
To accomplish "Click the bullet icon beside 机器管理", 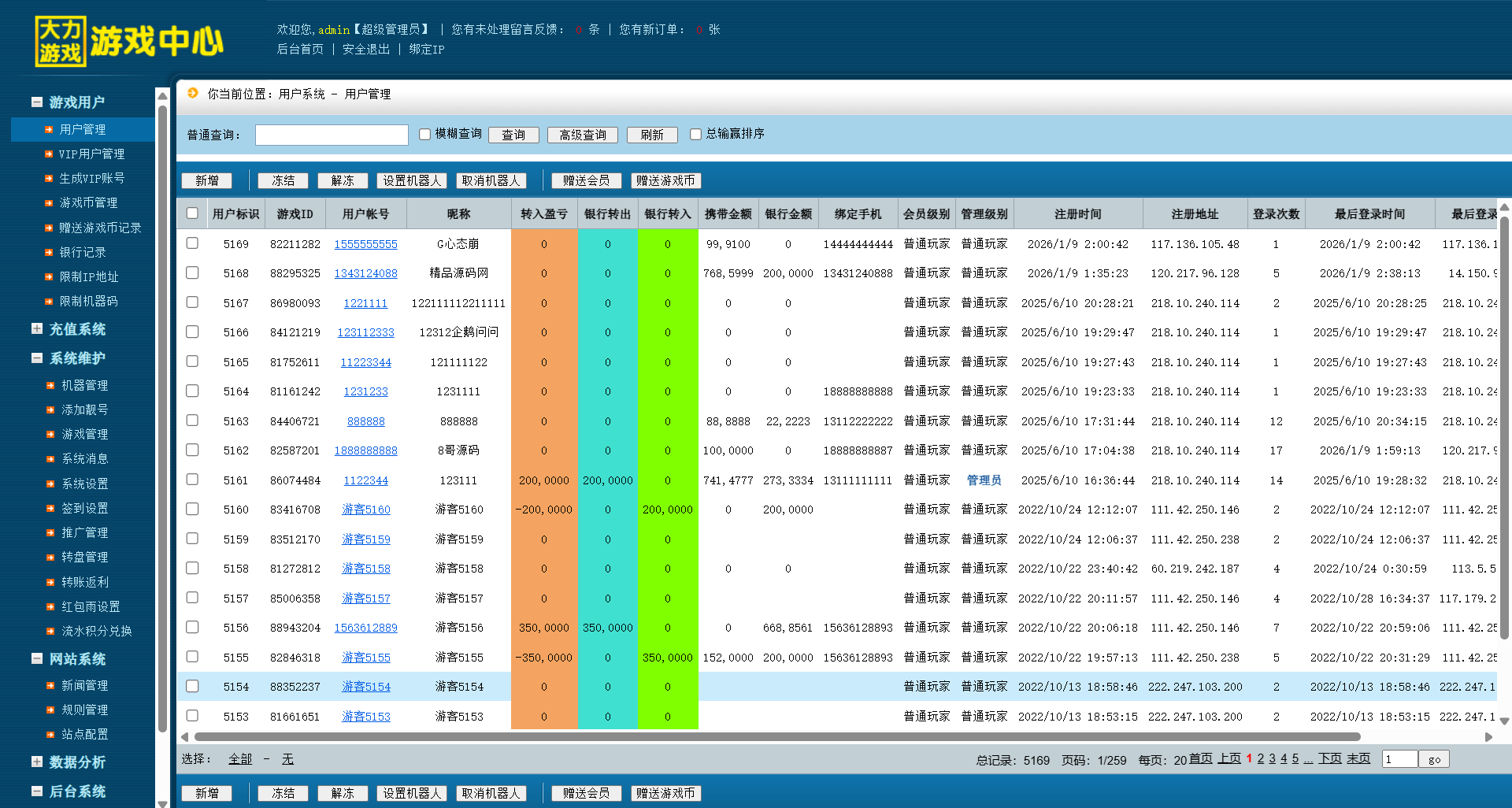I will (x=50, y=386).
